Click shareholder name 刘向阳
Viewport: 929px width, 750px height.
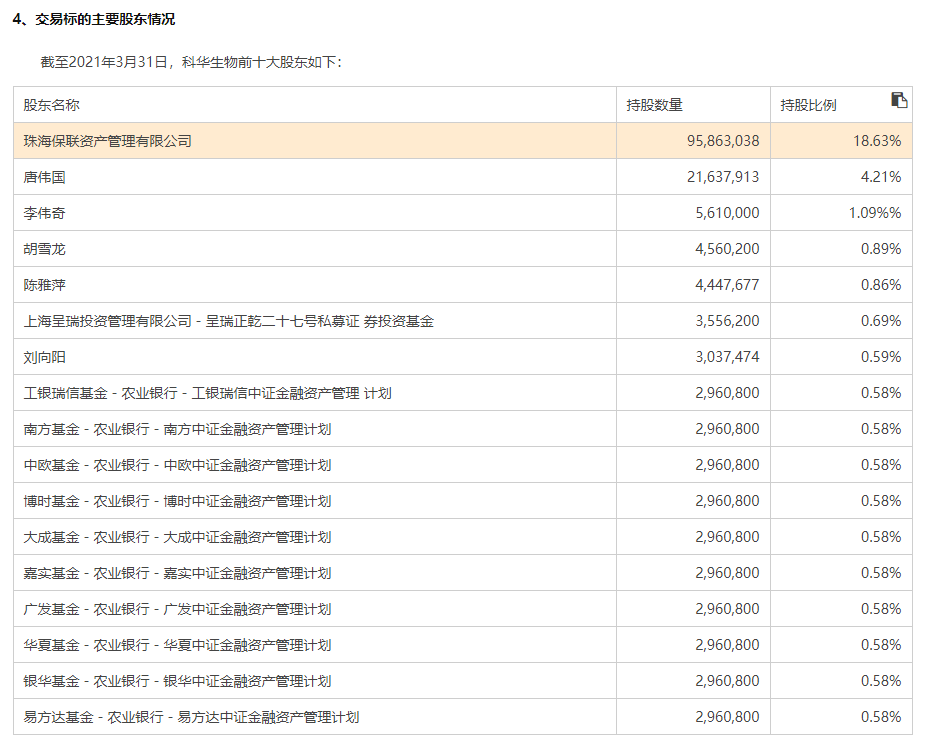(44, 357)
